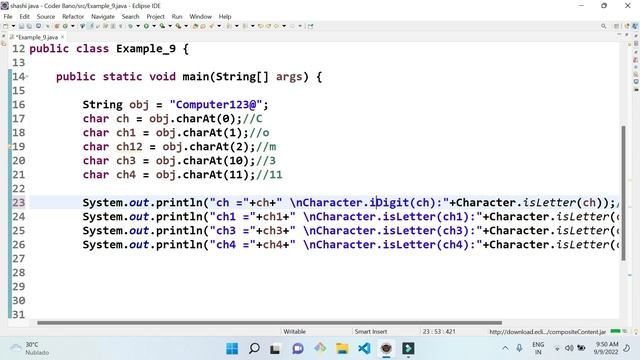
Task: Expand the Run button dropdown arrow
Action: coord(154,26)
